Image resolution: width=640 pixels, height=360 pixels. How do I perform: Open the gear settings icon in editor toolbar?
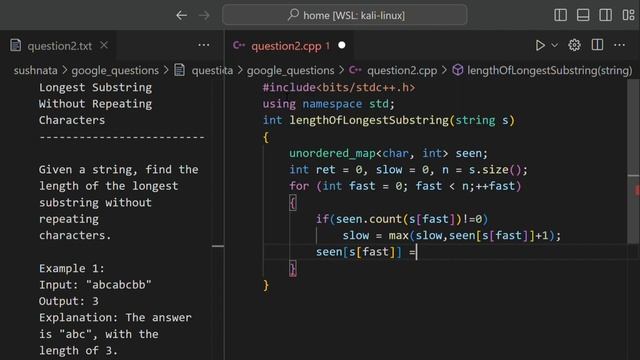[574, 45]
